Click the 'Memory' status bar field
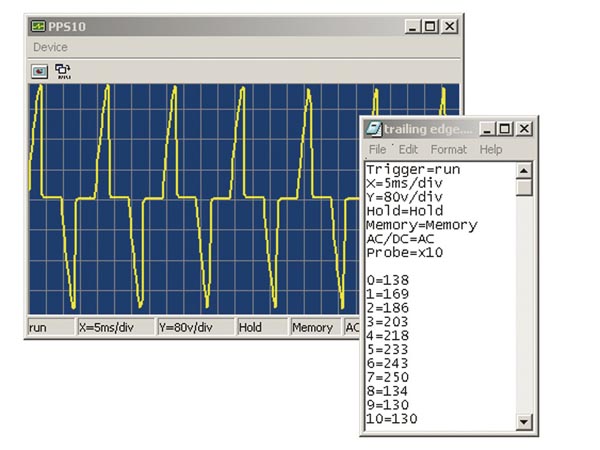The image size is (600, 450). click(315, 328)
